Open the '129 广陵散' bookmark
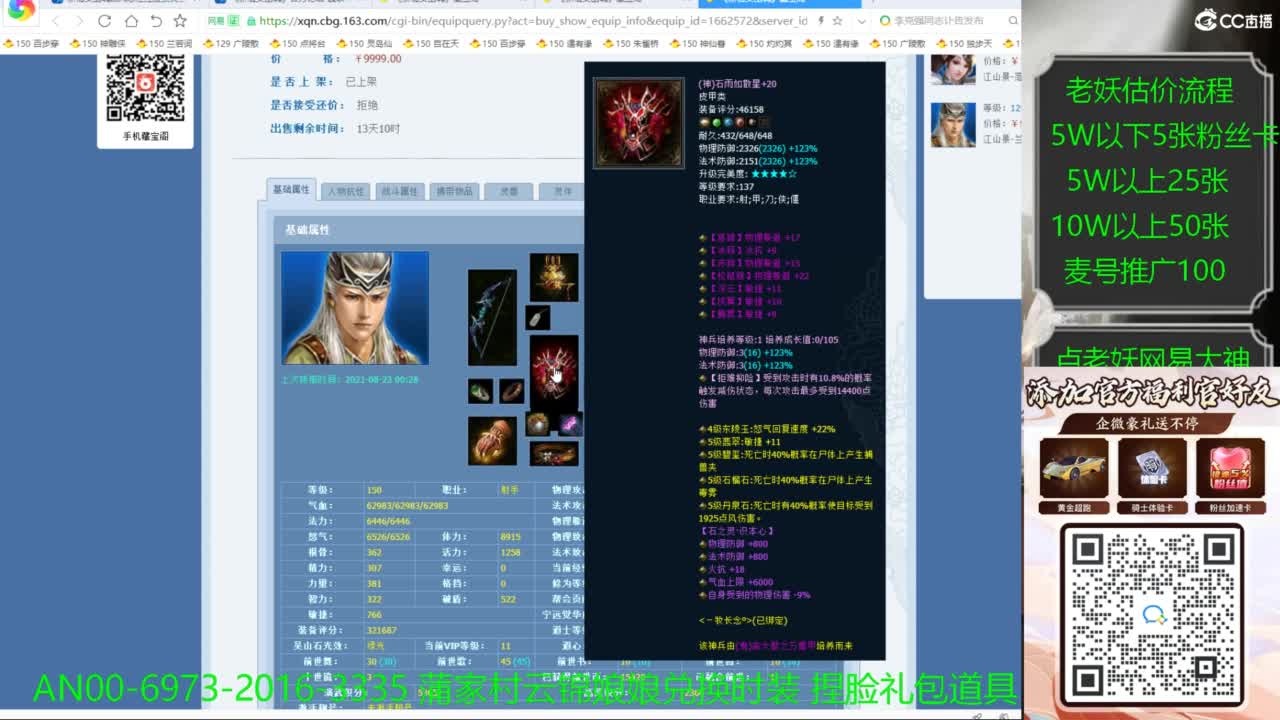This screenshot has width=1280, height=720. (x=230, y=44)
